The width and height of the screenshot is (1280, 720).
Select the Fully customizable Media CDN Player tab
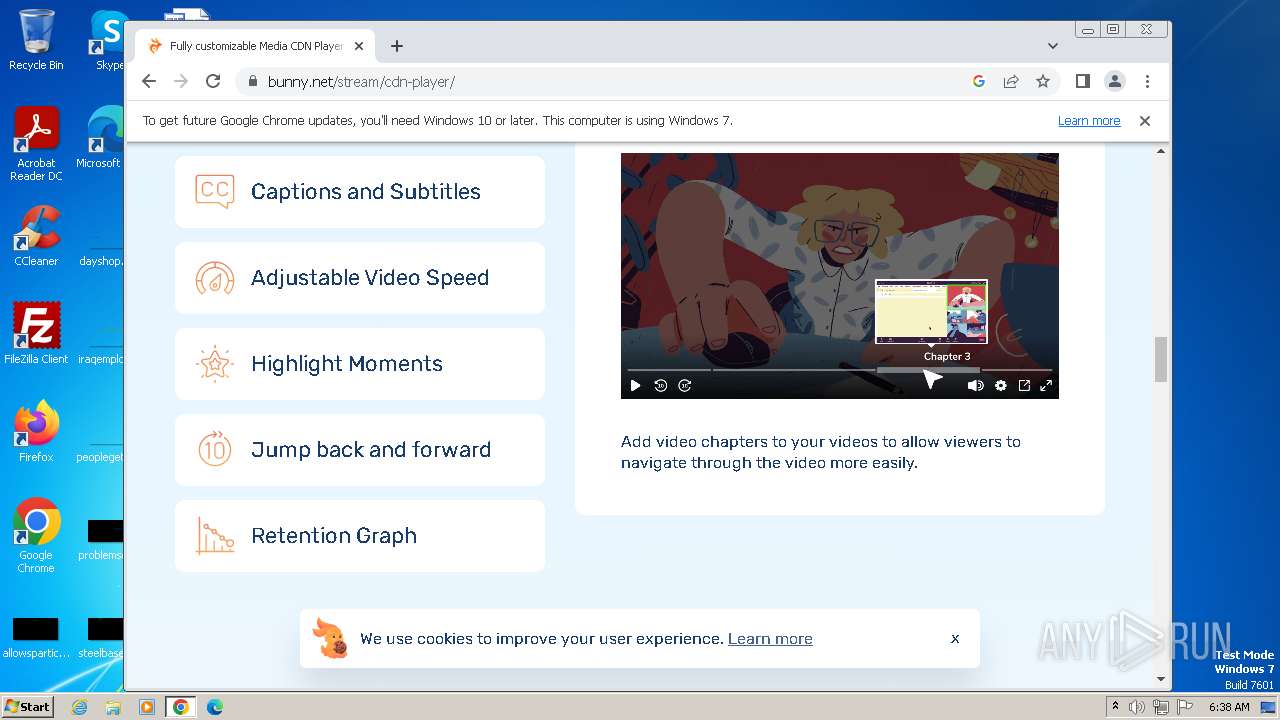255,46
